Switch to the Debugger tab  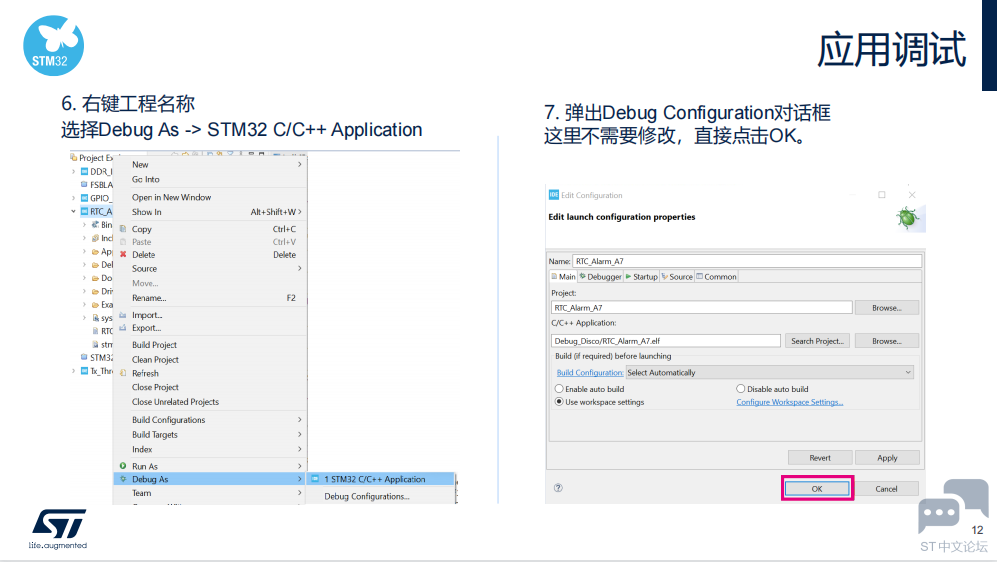click(x=600, y=277)
